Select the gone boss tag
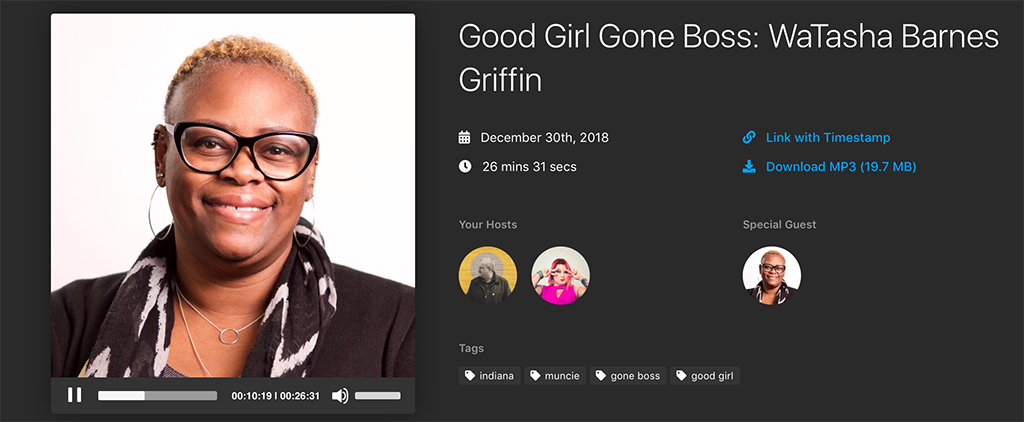This screenshot has height=422, width=1024. (628, 376)
